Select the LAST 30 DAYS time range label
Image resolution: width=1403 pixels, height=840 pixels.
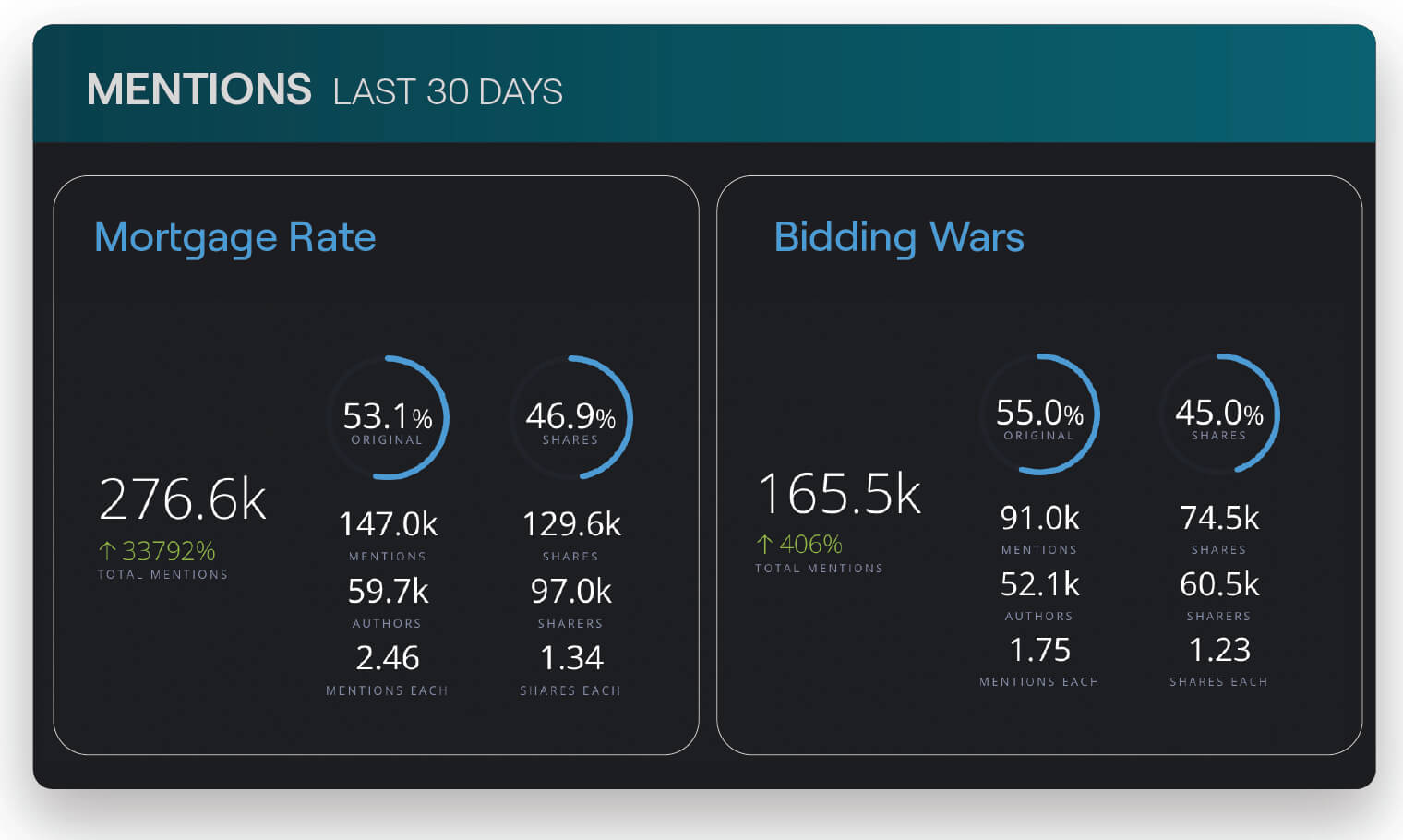(x=448, y=91)
